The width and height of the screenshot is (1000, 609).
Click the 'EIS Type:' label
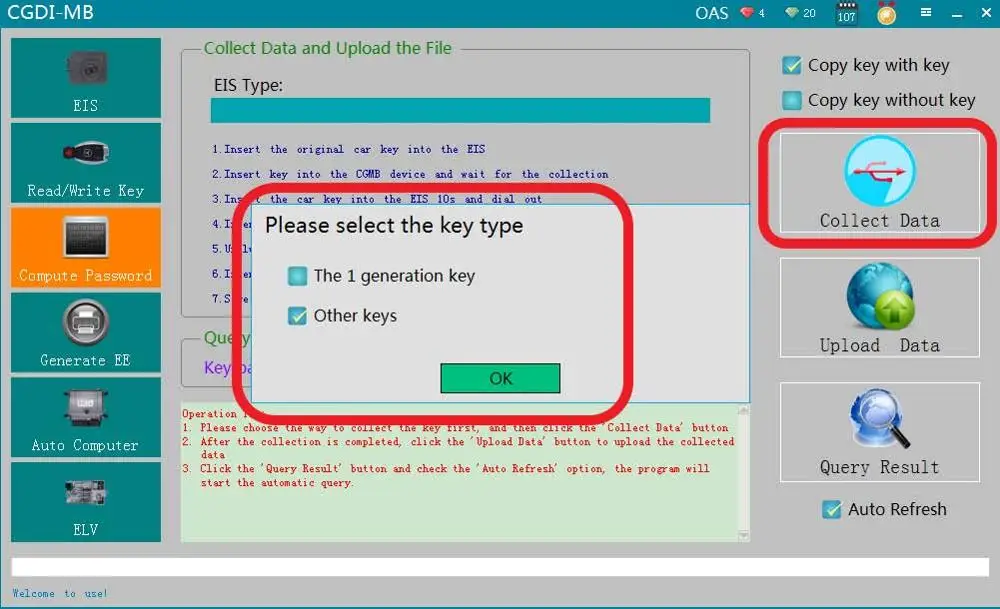click(x=248, y=85)
